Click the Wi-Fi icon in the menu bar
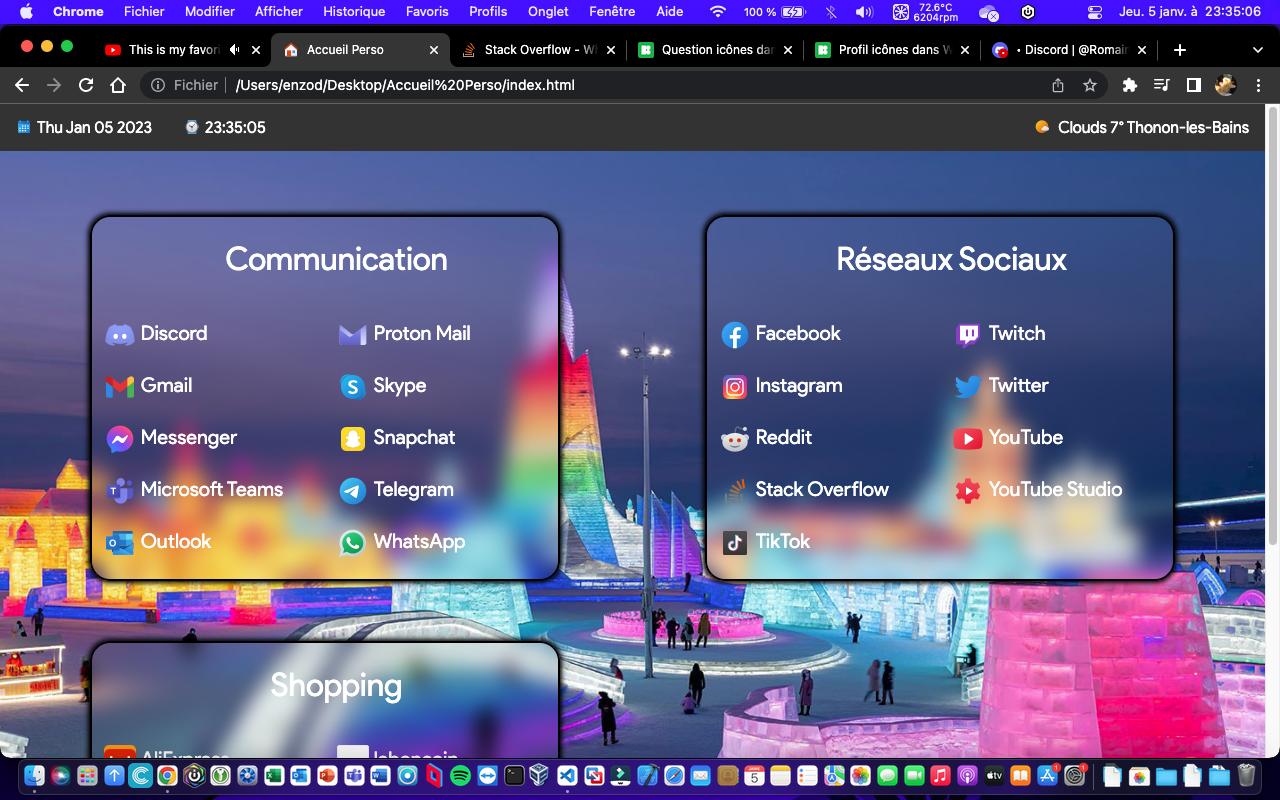1280x800 pixels. [718, 12]
